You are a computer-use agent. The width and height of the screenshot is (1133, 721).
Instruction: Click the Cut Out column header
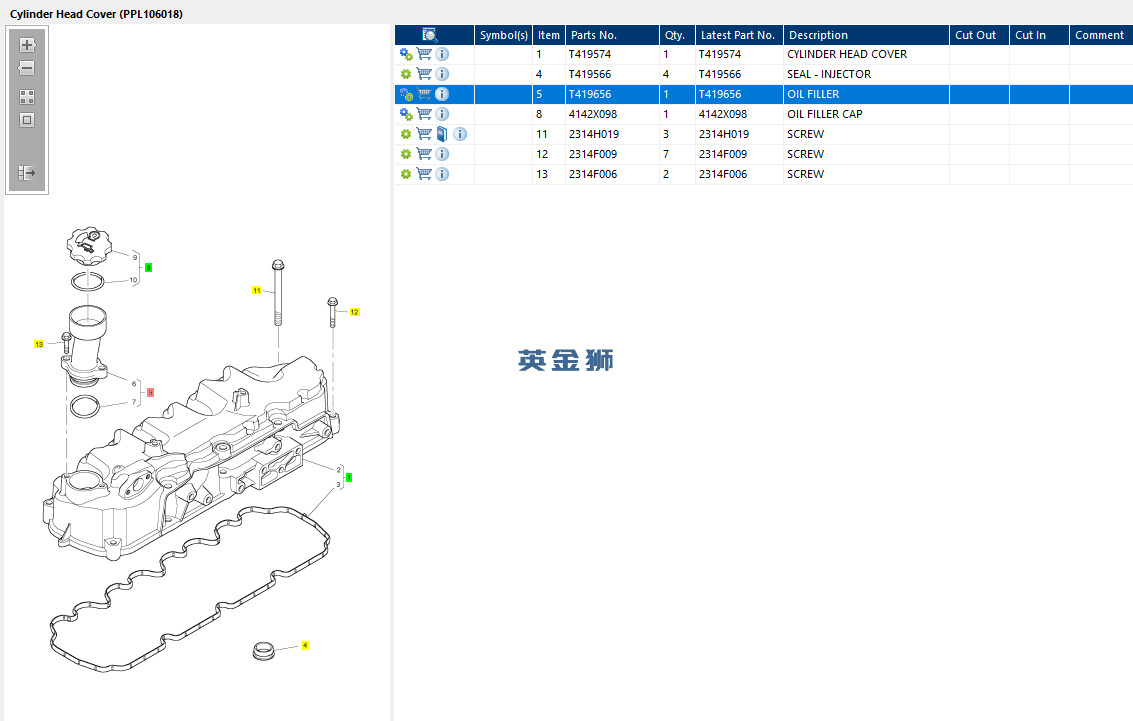[x=979, y=35]
